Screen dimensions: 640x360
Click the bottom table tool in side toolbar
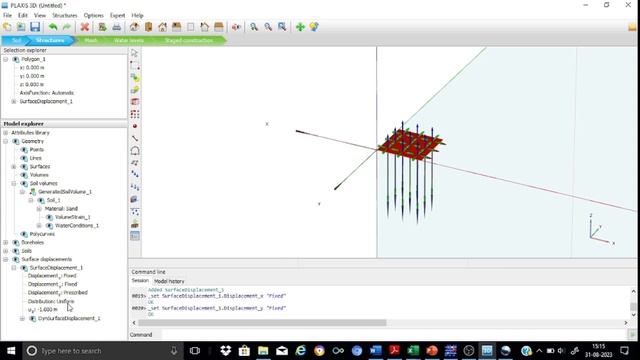(135, 236)
